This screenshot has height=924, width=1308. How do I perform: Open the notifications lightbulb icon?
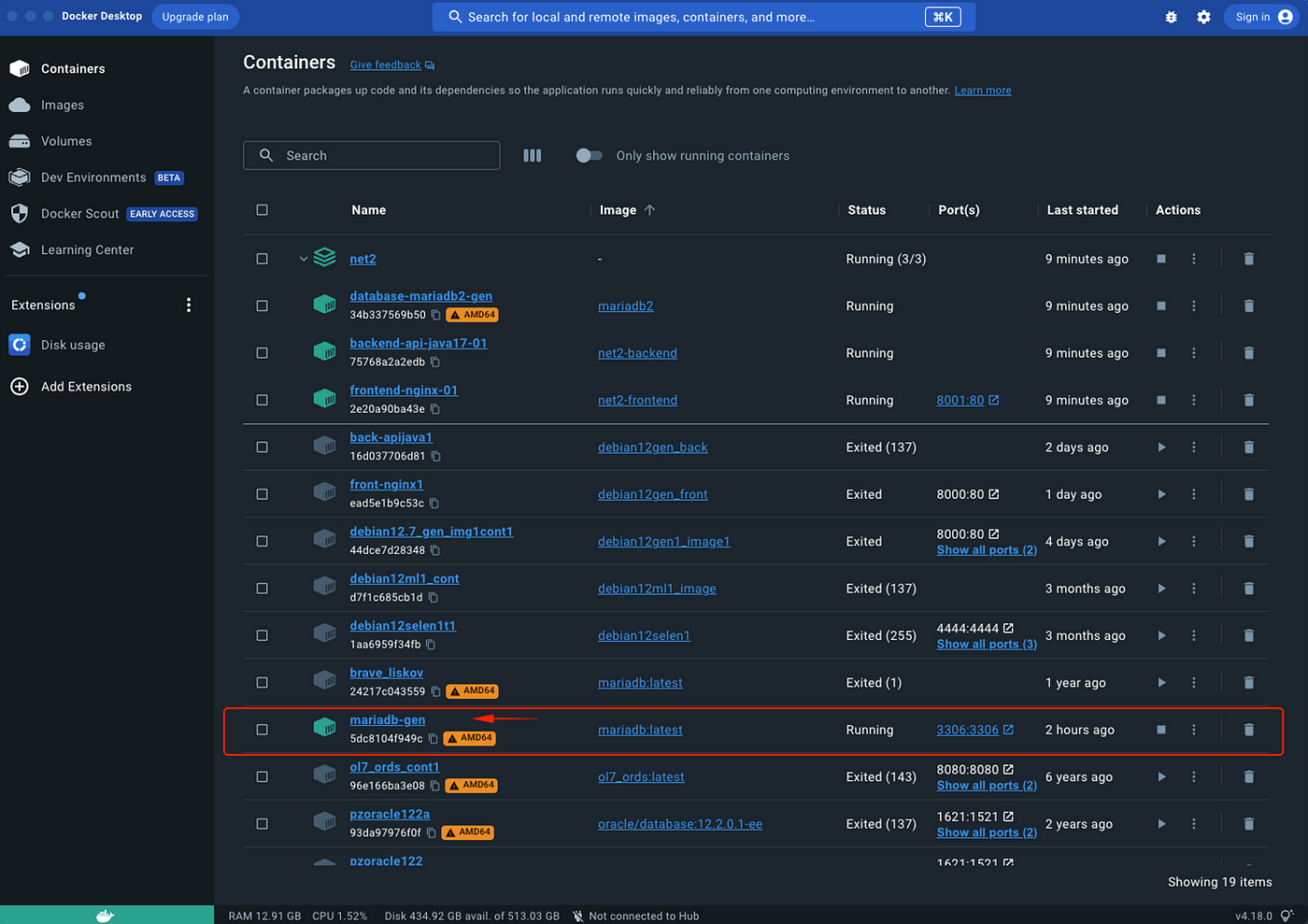click(x=1288, y=917)
